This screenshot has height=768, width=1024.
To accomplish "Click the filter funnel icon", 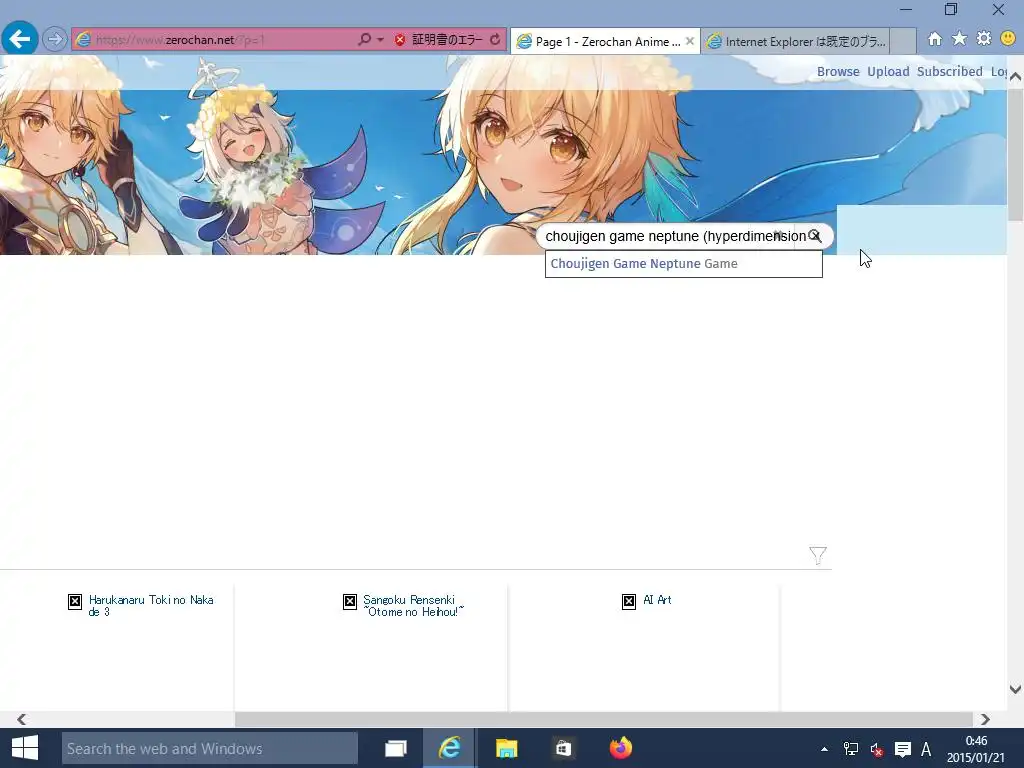I will pyautogui.click(x=818, y=555).
